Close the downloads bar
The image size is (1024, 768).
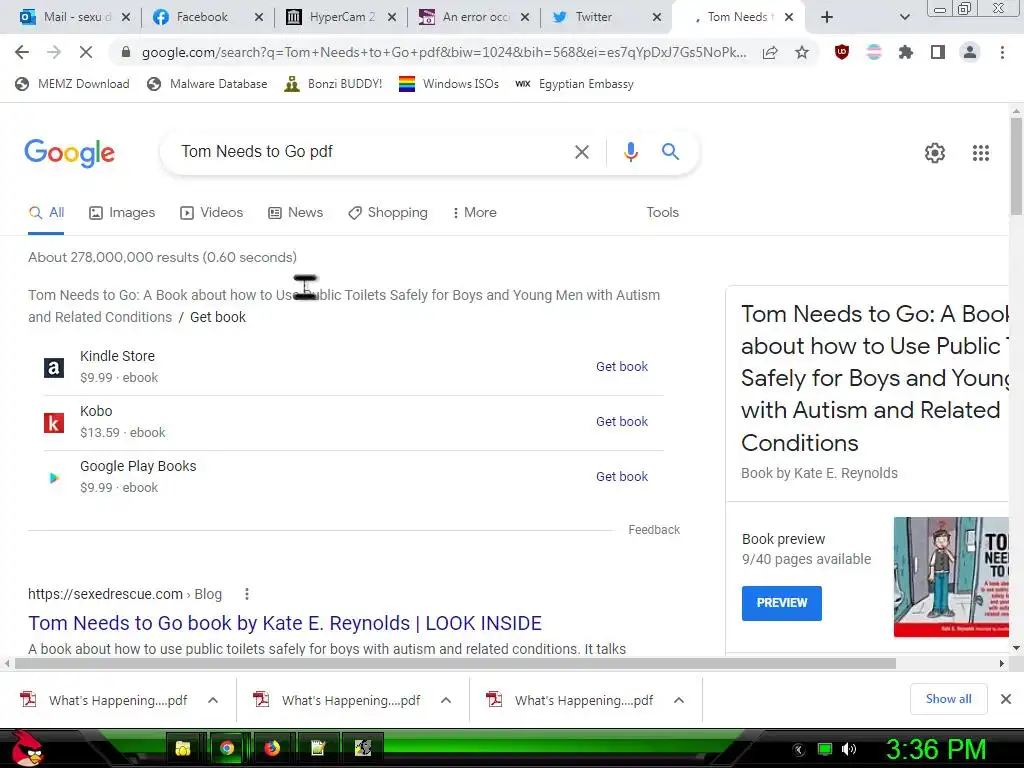pos(1006,699)
